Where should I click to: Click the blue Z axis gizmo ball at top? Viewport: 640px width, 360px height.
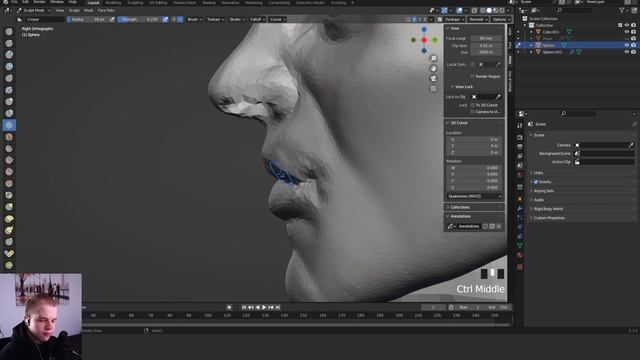424,29
